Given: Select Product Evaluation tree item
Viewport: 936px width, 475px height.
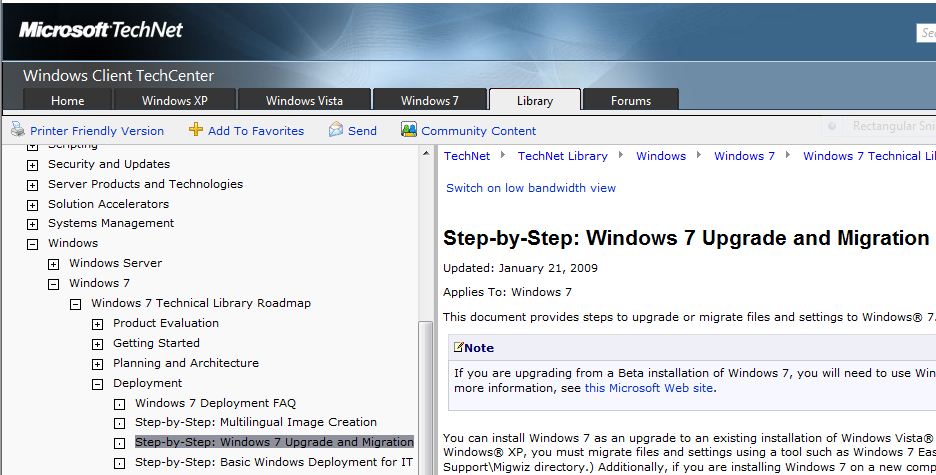Looking at the screenshot, I should click(x=166, y=323).
